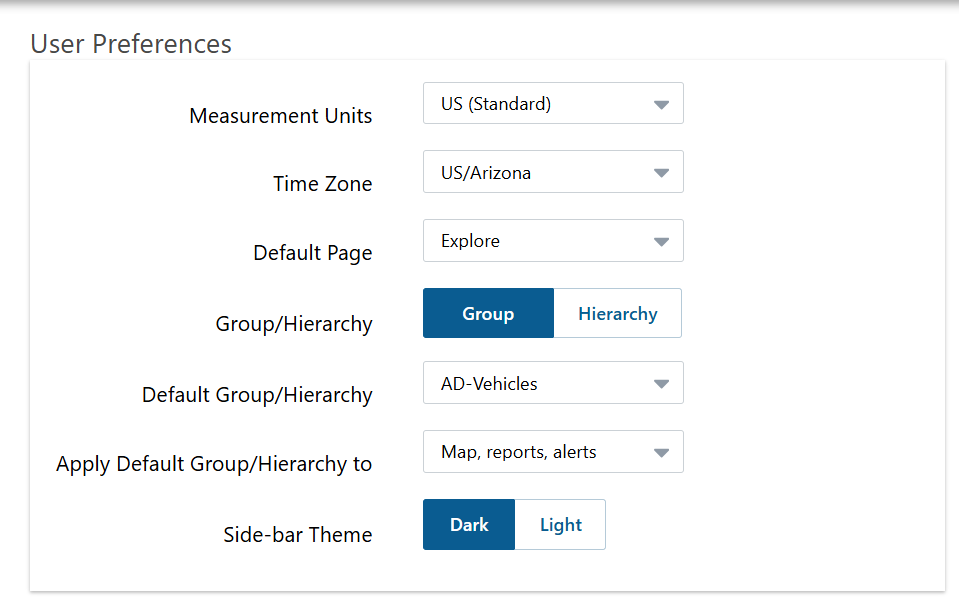Click the Default Page dropdown arrow icon

point(661,242)
